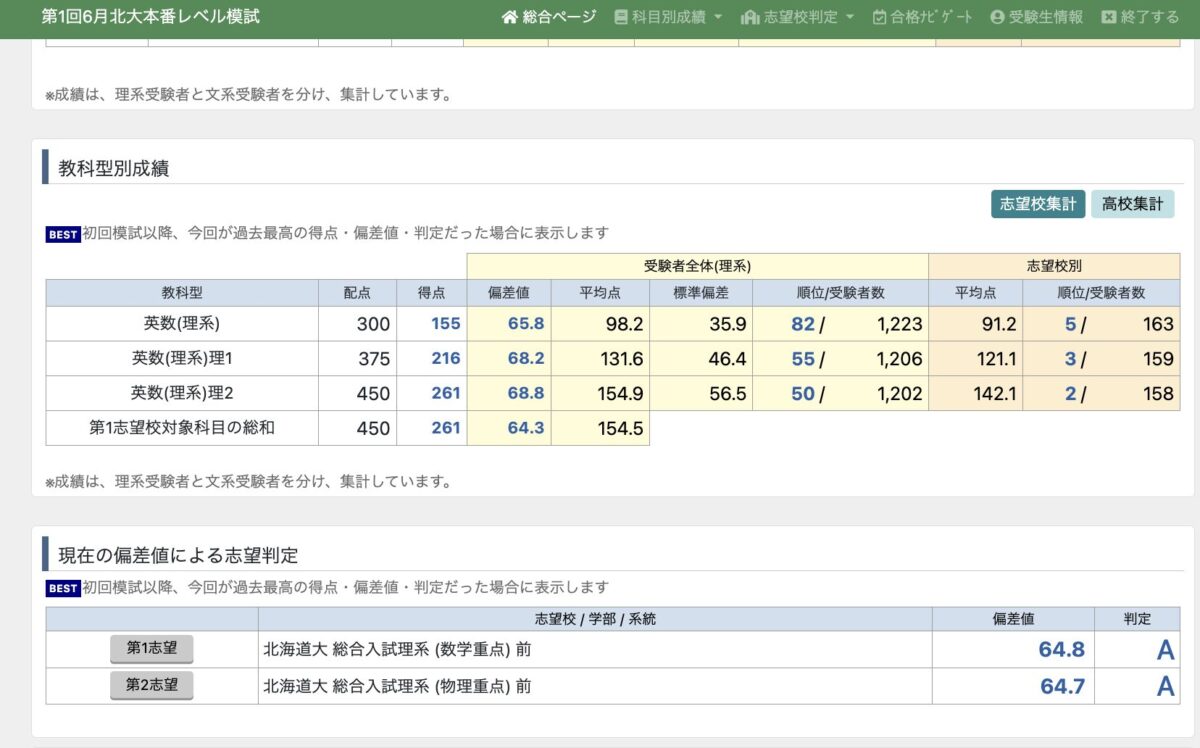Select 終了する to exit
Image resolution: width=1200 pixels, height=748 pixels.
click(x=1140, y=17)
